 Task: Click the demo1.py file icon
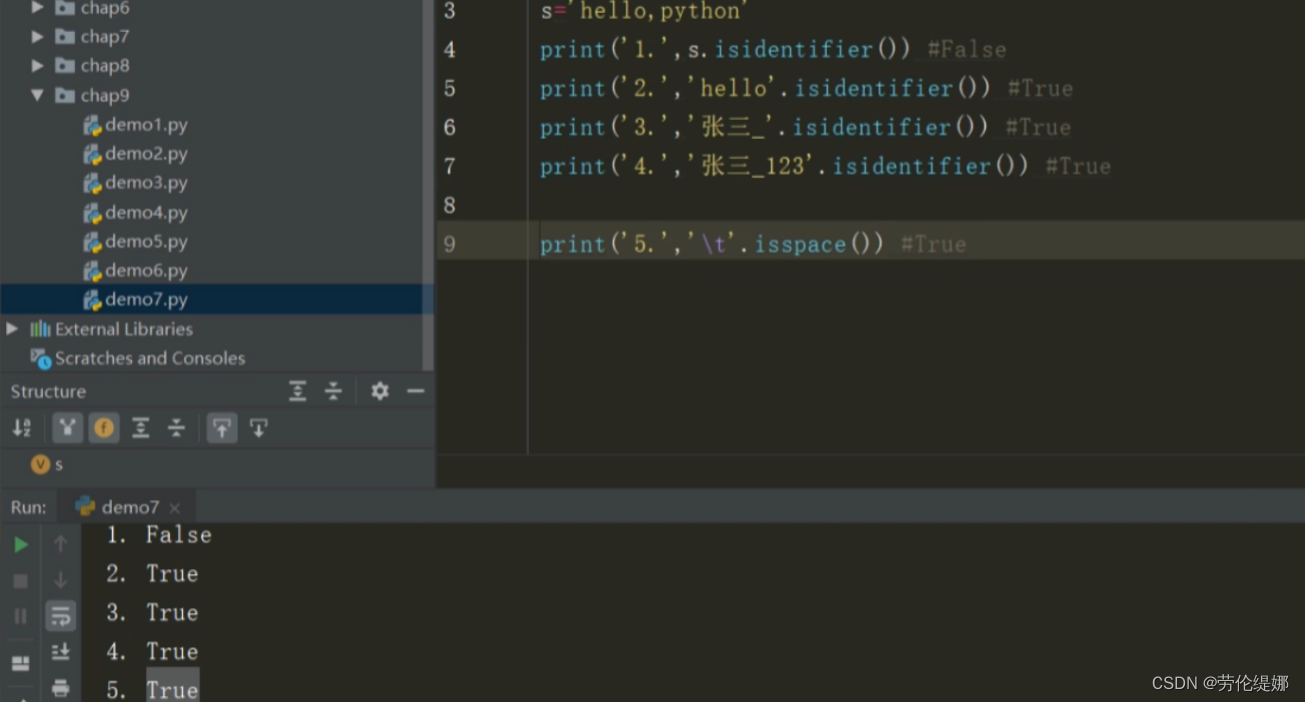pyautogui.click(x=92, y=125)
